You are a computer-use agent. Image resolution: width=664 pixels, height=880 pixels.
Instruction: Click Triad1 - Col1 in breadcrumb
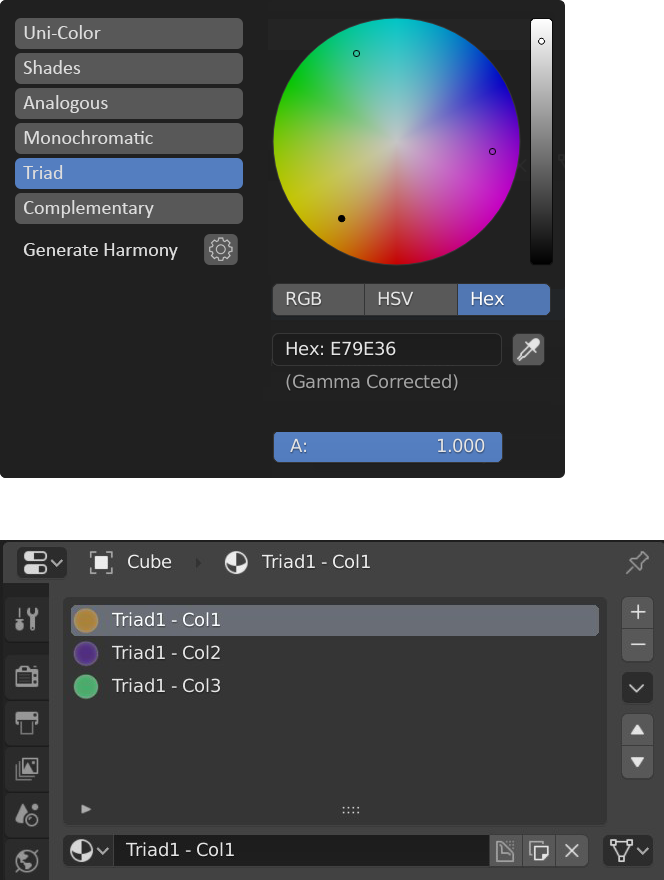316,562
